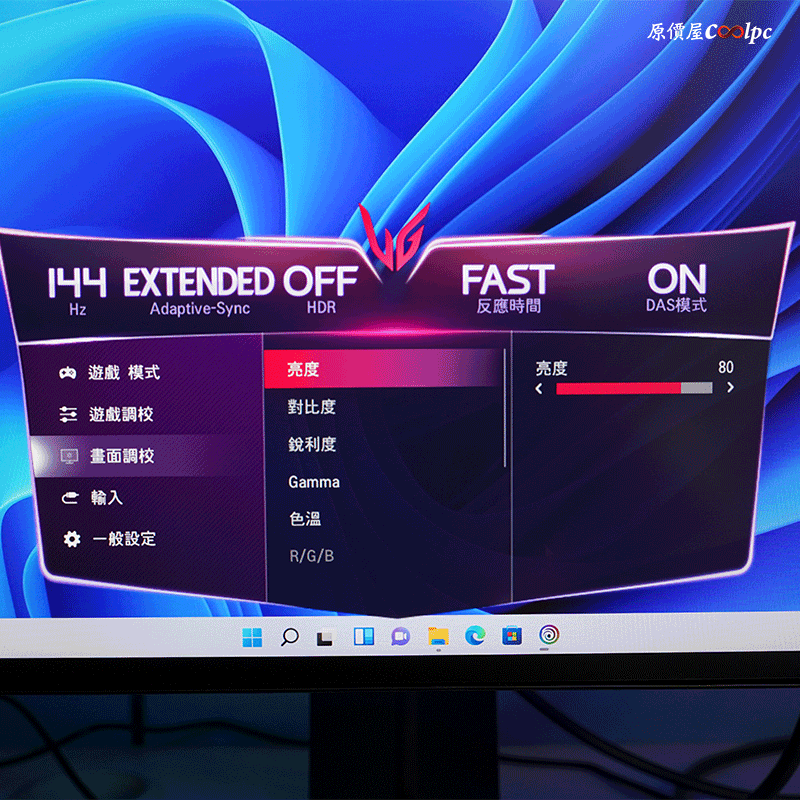Click the input cable plug icon
The width and height of the screenshot is (800, 800).
(x=70, y=497)
